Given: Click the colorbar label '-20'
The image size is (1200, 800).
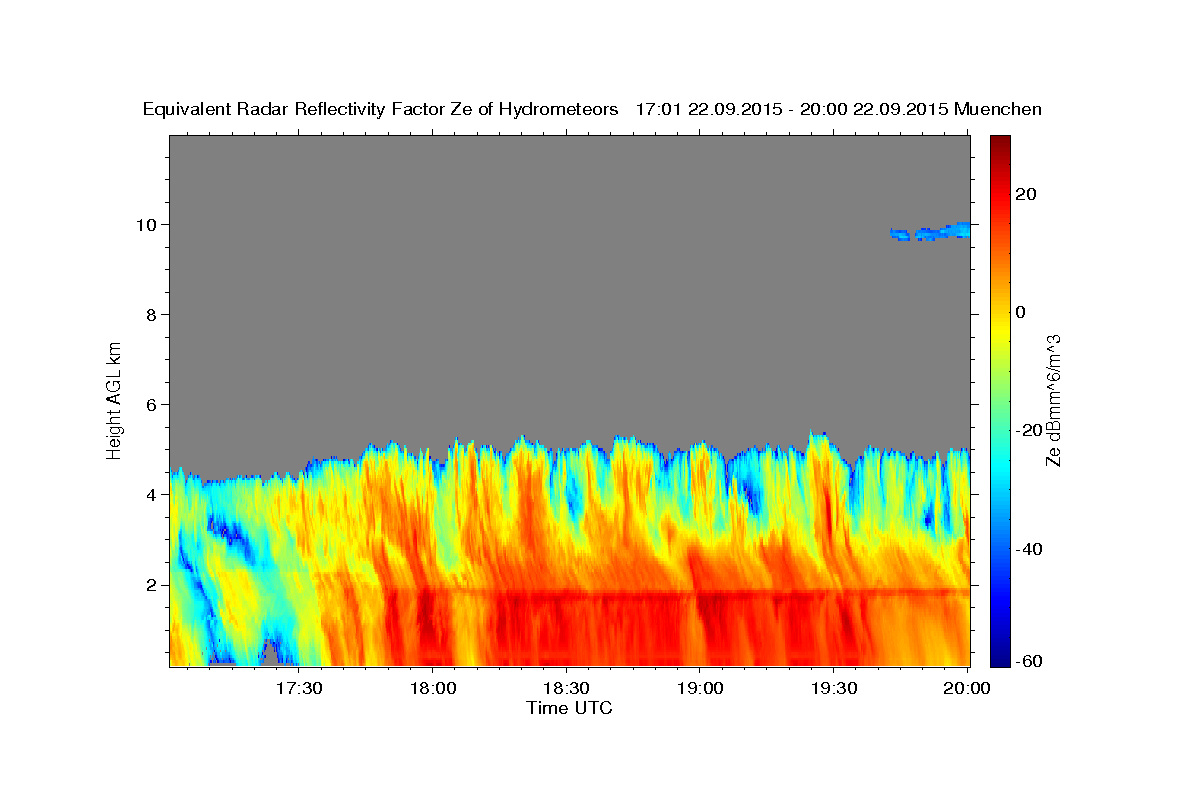Looking at the screenshot, I should click(x=1030, y=430).
